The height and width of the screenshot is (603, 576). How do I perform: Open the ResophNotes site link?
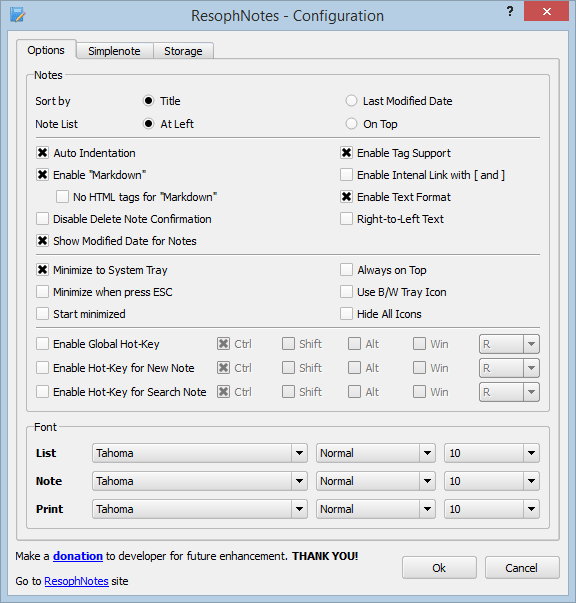[x=76, y=581]
